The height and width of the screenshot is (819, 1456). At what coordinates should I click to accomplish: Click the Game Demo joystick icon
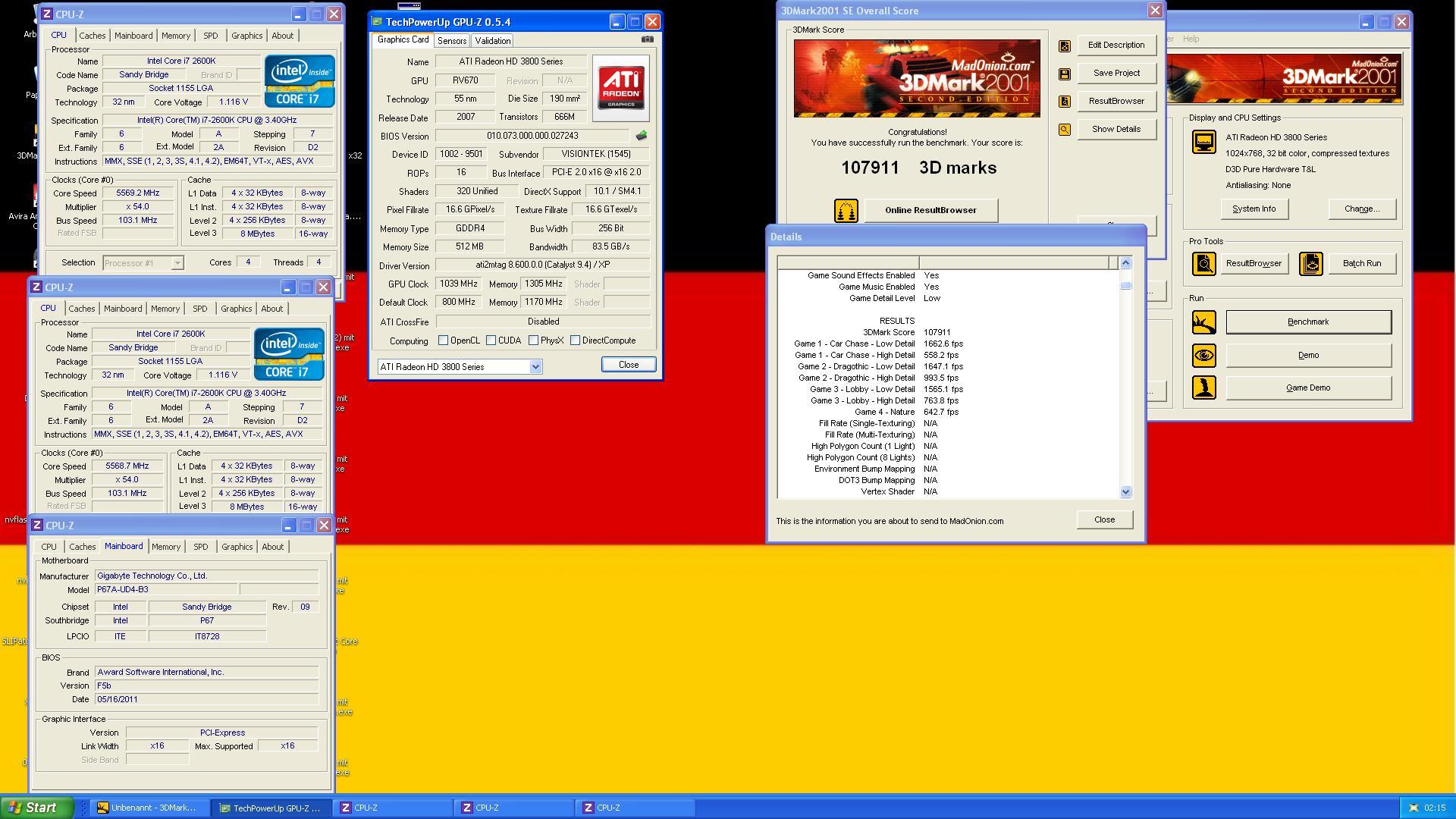1204,388
